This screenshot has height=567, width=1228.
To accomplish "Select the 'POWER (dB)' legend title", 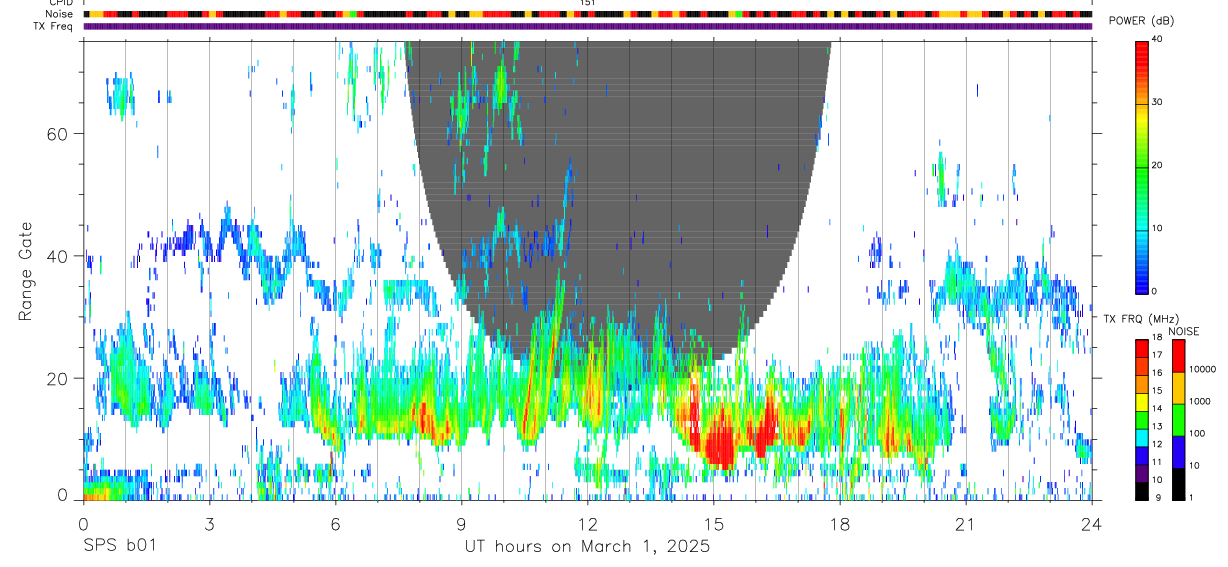I will 1141,21.
